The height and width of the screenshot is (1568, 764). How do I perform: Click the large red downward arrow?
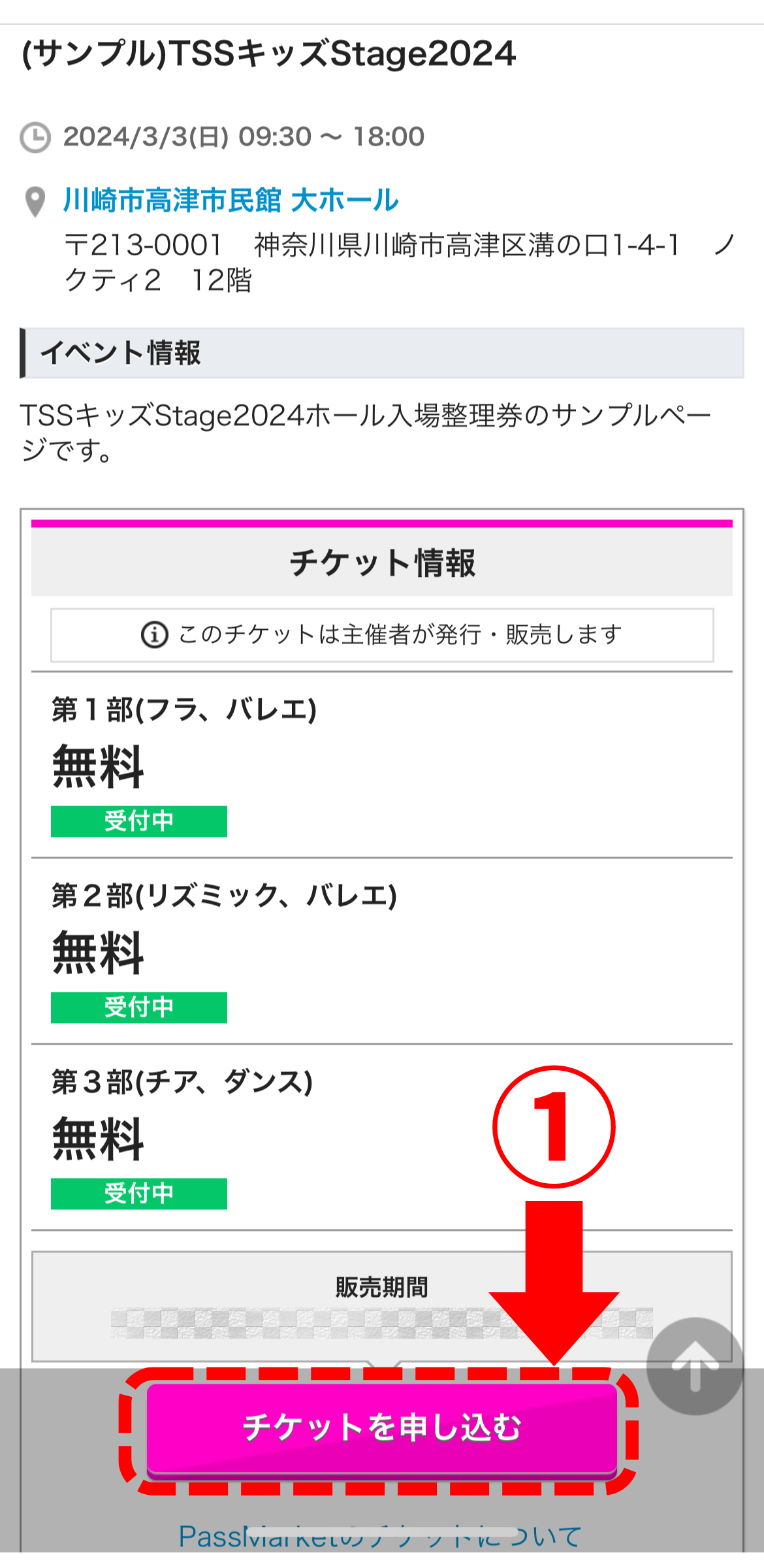point(554,1281)
